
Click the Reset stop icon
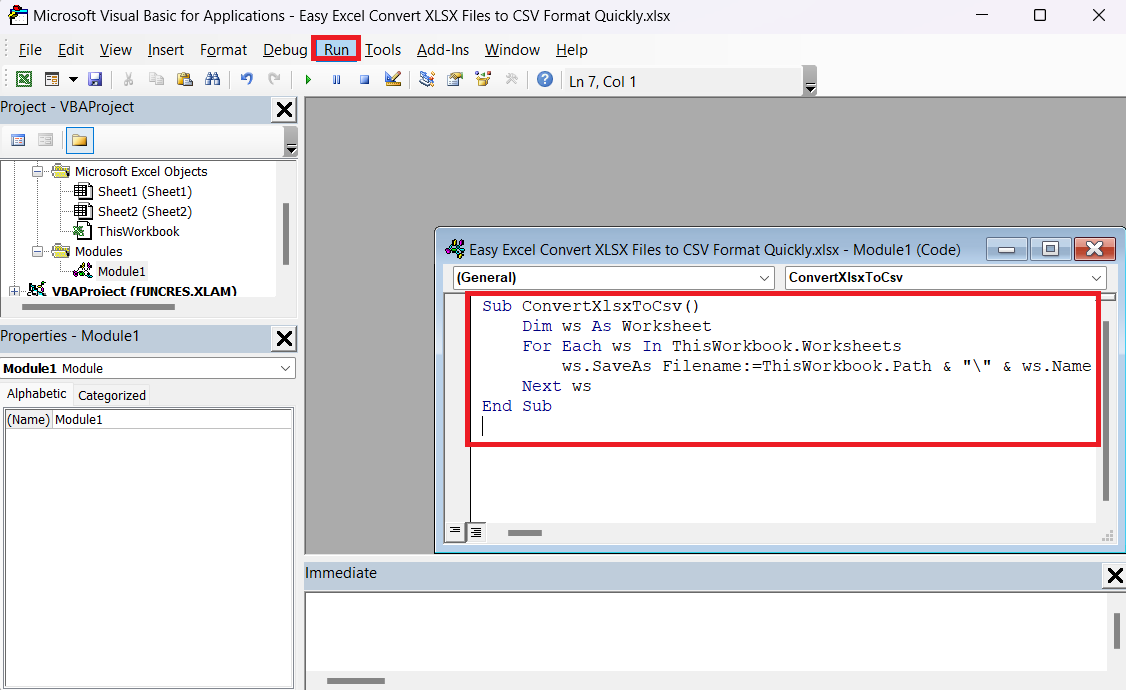pos(364,80)
